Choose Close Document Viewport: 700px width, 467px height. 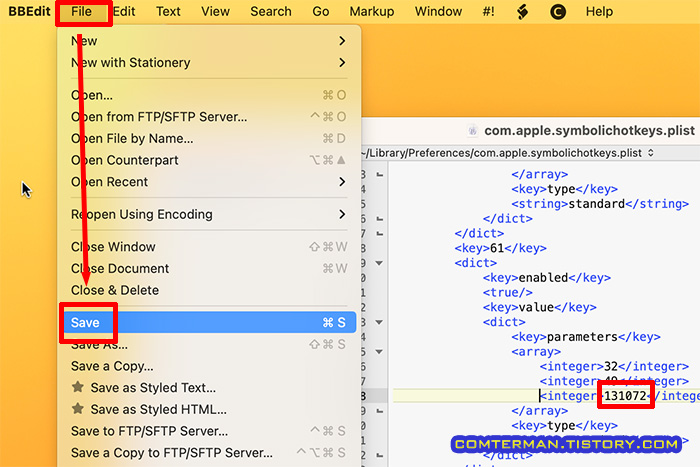(x=209, y=268)
